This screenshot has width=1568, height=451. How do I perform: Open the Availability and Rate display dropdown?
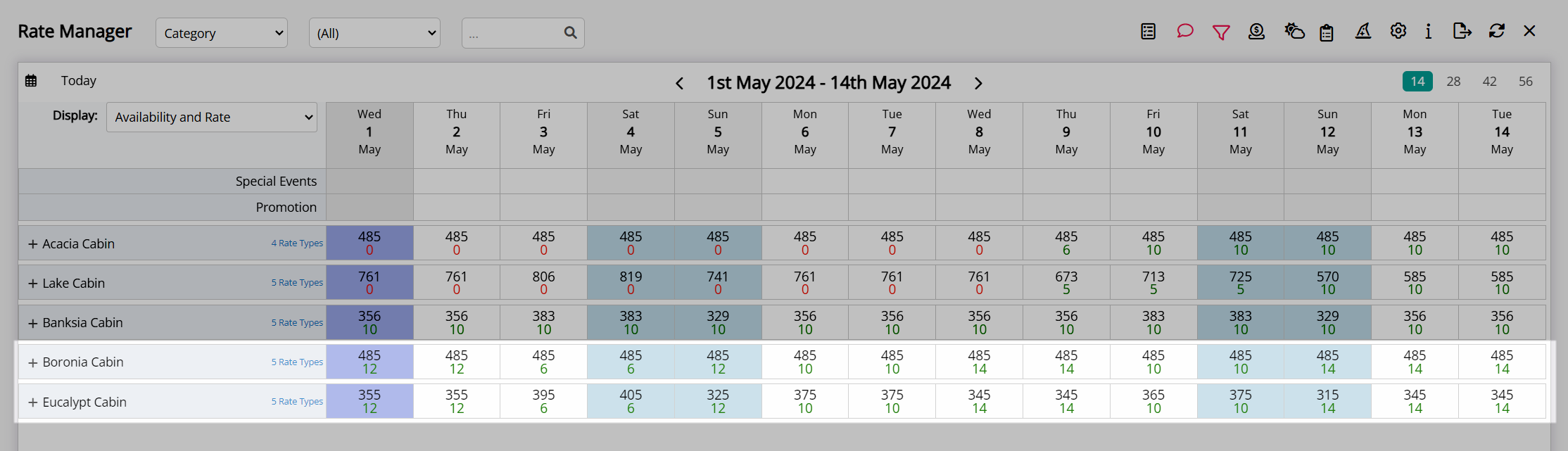[x=212, y=117]
